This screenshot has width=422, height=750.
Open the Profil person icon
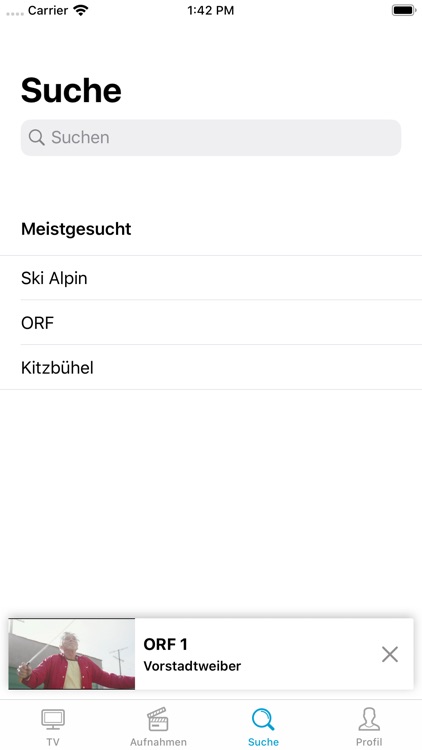(x=369, y=719)
